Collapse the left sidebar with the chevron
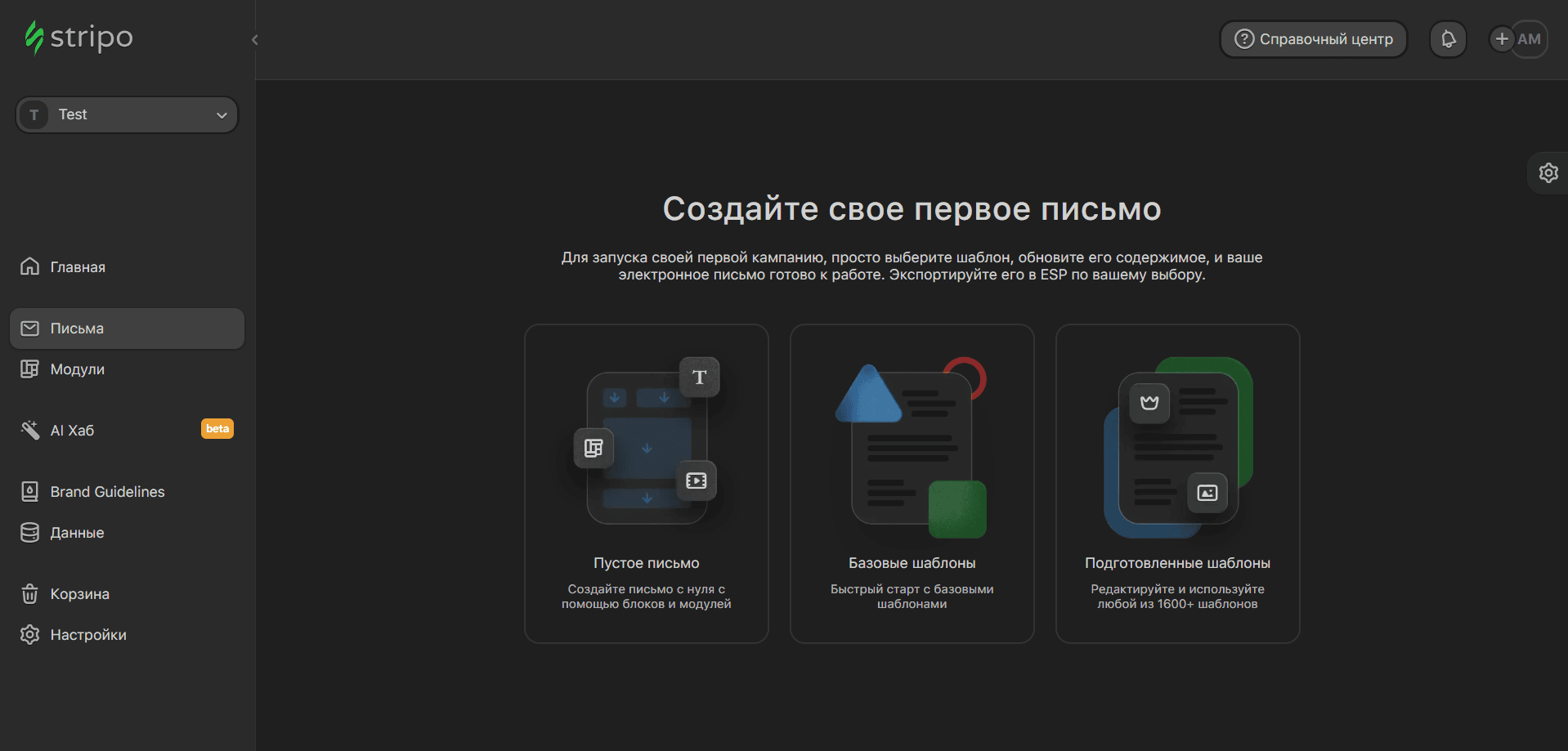1568x751 pixels. point(255,40)
